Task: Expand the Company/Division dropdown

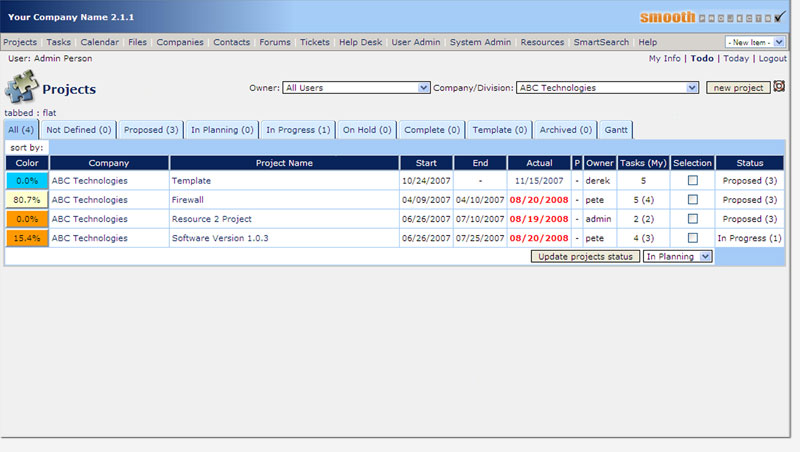Action: click(607, 88)
